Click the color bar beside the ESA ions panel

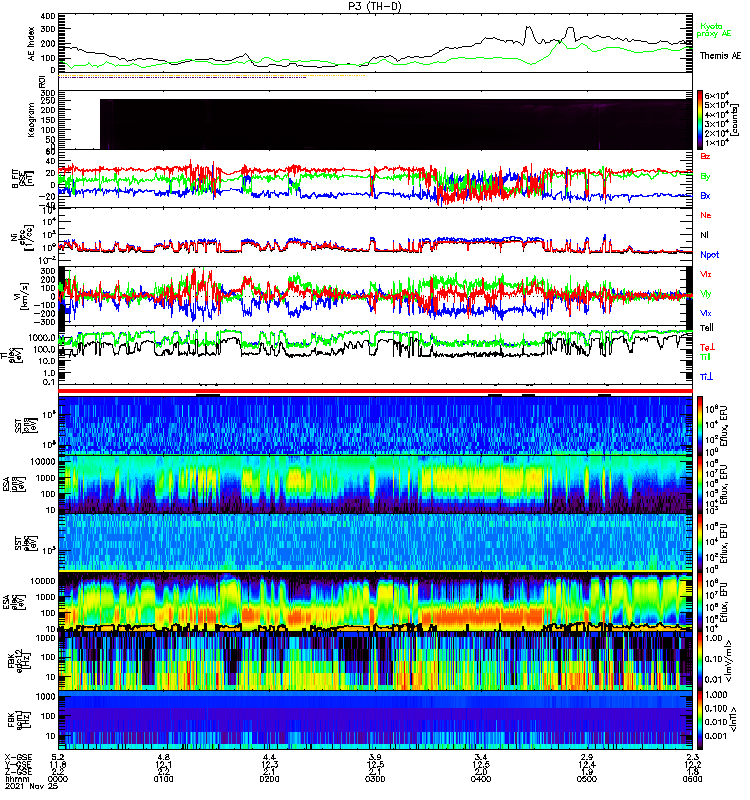pyautogui.click(x=700, y=485)
